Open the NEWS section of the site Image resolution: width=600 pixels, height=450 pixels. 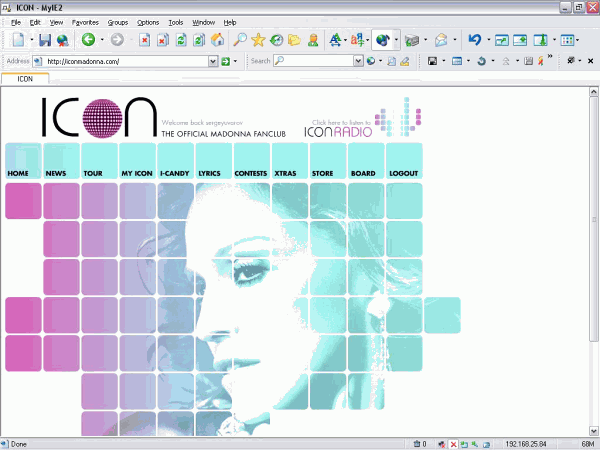point(61,161)
